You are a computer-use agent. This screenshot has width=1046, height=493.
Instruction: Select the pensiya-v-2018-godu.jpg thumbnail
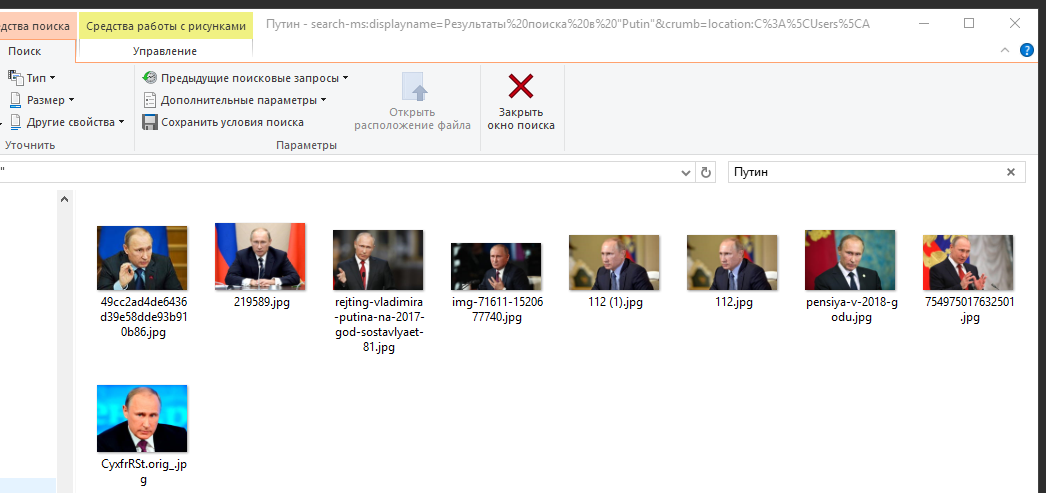tap(850, 260)
